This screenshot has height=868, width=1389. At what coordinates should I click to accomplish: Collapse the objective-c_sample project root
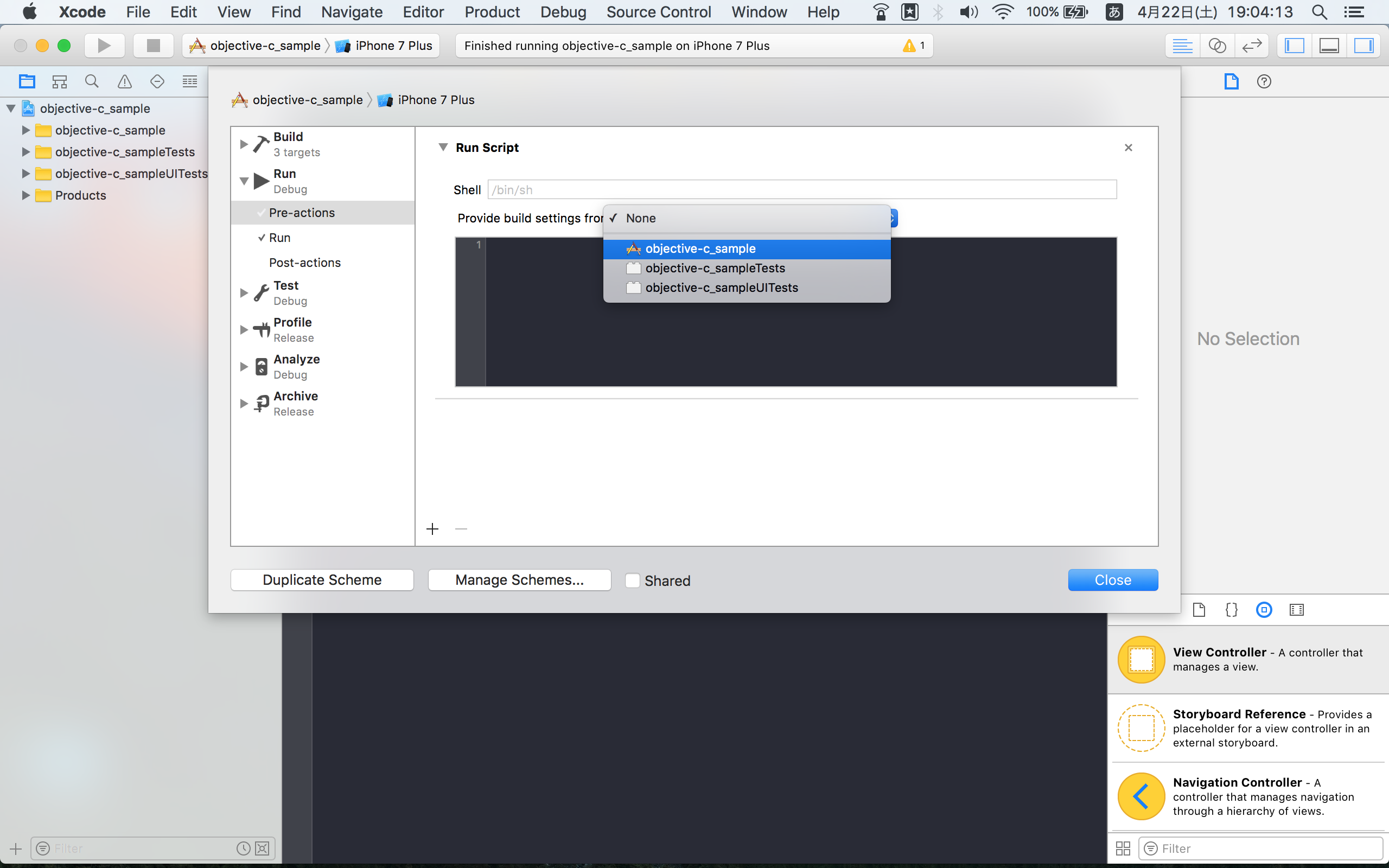(11, 108)
